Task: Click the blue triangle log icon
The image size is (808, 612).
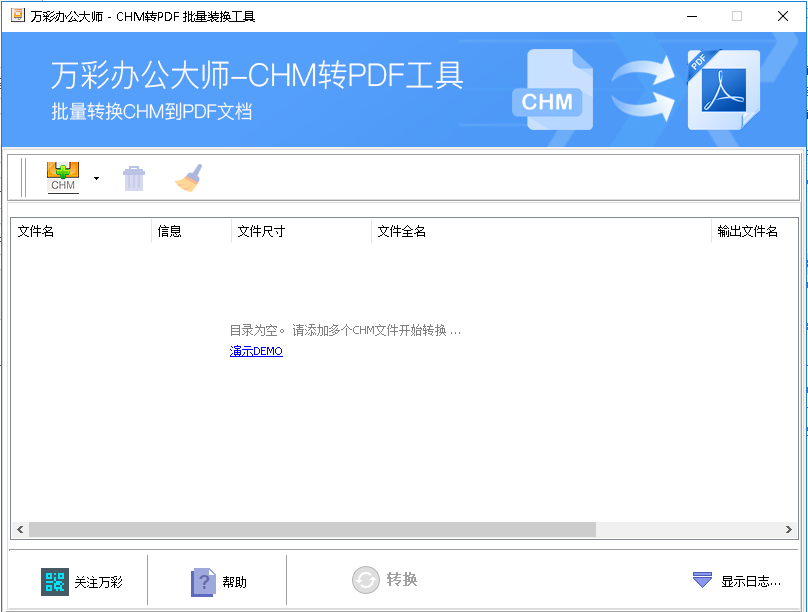Action: 700,580
